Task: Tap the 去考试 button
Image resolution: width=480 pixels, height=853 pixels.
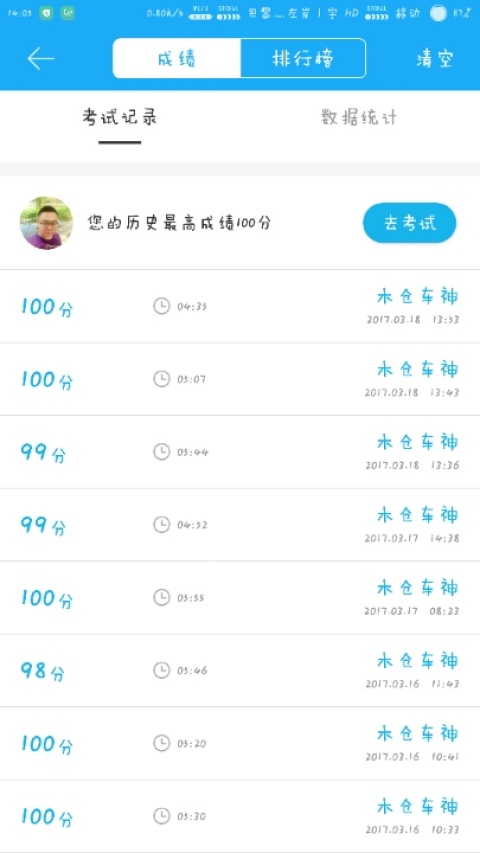Action: pyautogui.click(x=410, y=223)
